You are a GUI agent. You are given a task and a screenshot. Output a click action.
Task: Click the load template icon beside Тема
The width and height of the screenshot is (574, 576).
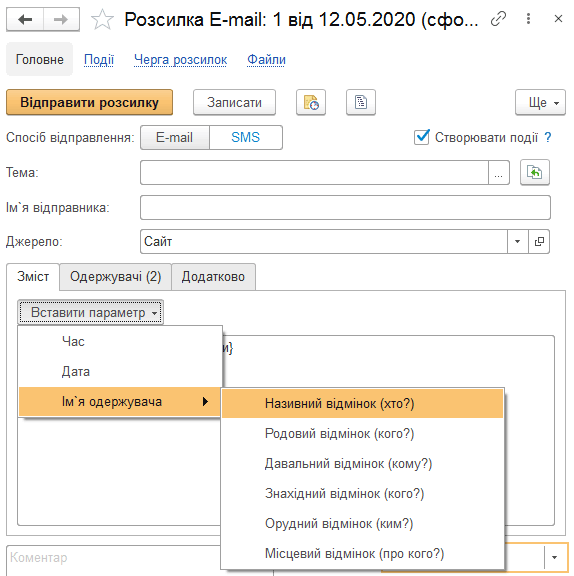pyautogui.click(x=535, y=172)
